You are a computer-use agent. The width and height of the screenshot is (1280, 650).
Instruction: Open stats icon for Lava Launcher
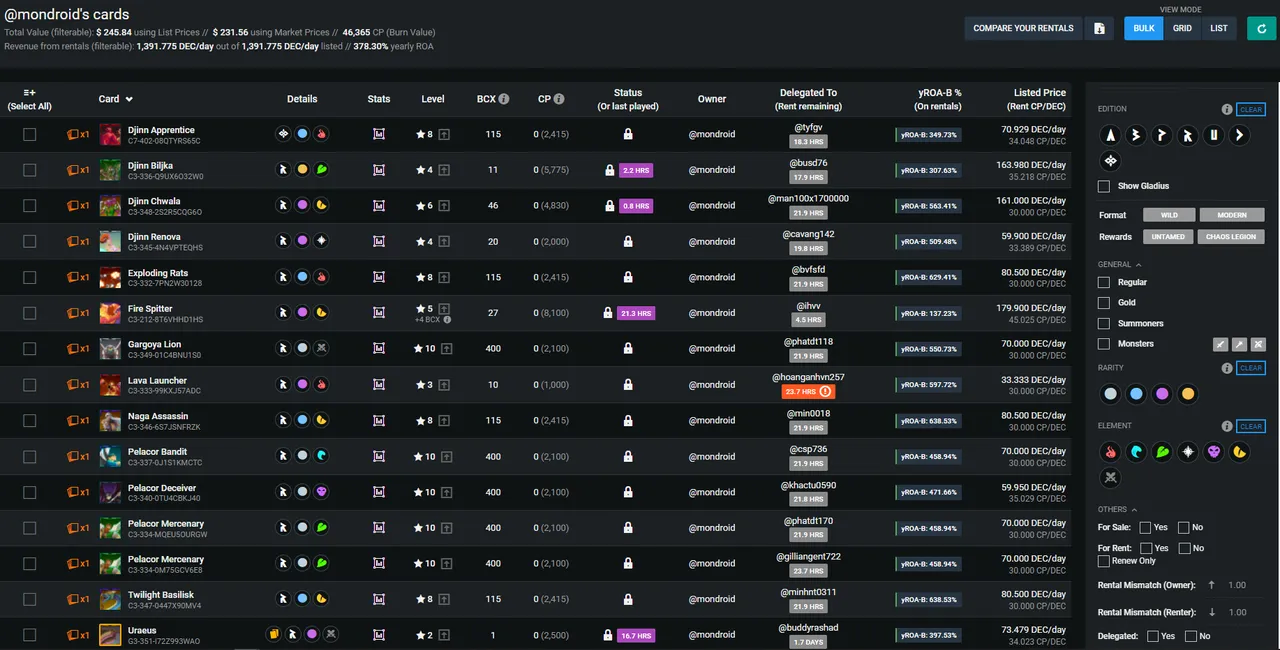tap(379, 385)
